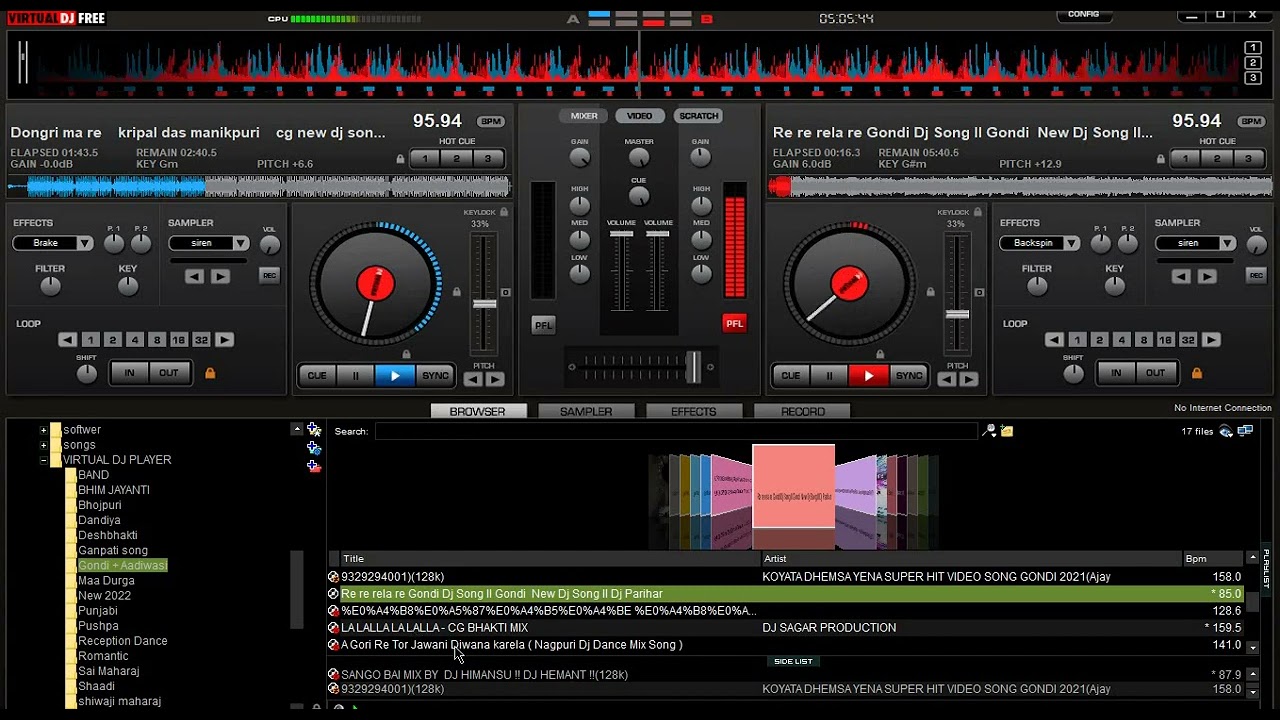1280x720 pixels.
Task: Click the blue add-folder icon in the browser
Action: pos(314,448)
